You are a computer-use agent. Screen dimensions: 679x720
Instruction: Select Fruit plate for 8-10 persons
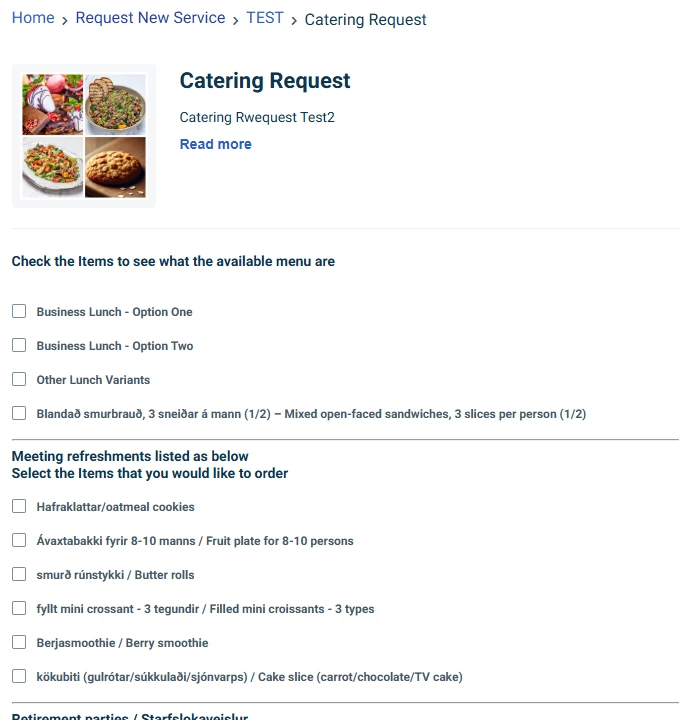coord(19,540)
